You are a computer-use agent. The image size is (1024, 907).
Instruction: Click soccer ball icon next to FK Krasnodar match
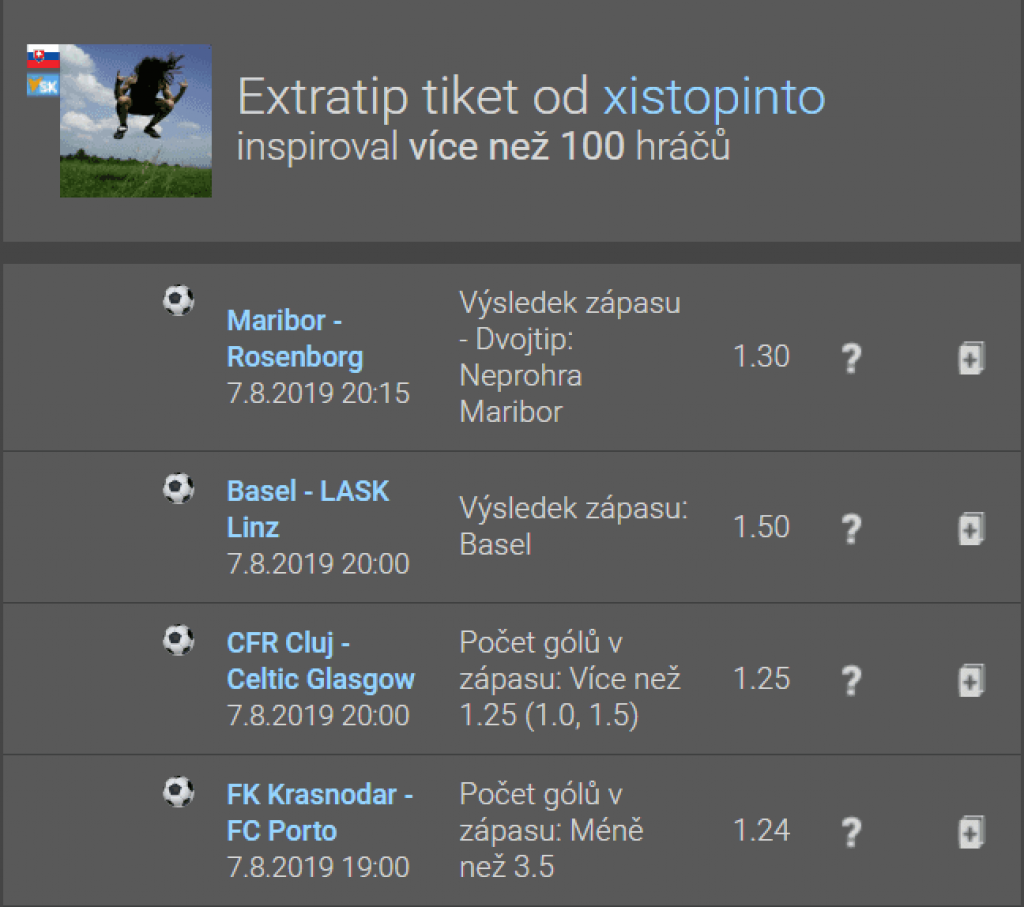pos(178,792)
